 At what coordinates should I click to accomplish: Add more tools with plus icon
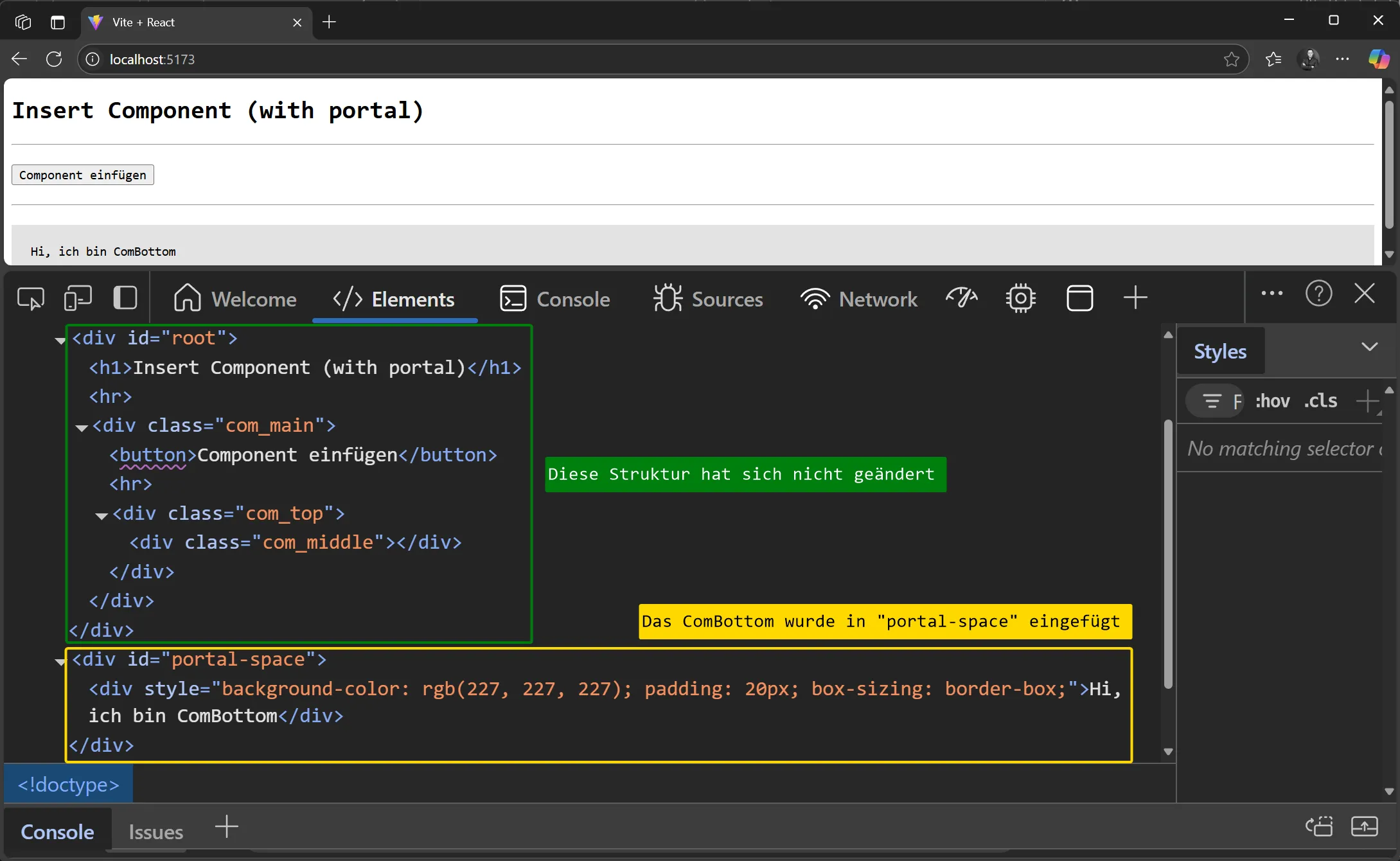1135,297
